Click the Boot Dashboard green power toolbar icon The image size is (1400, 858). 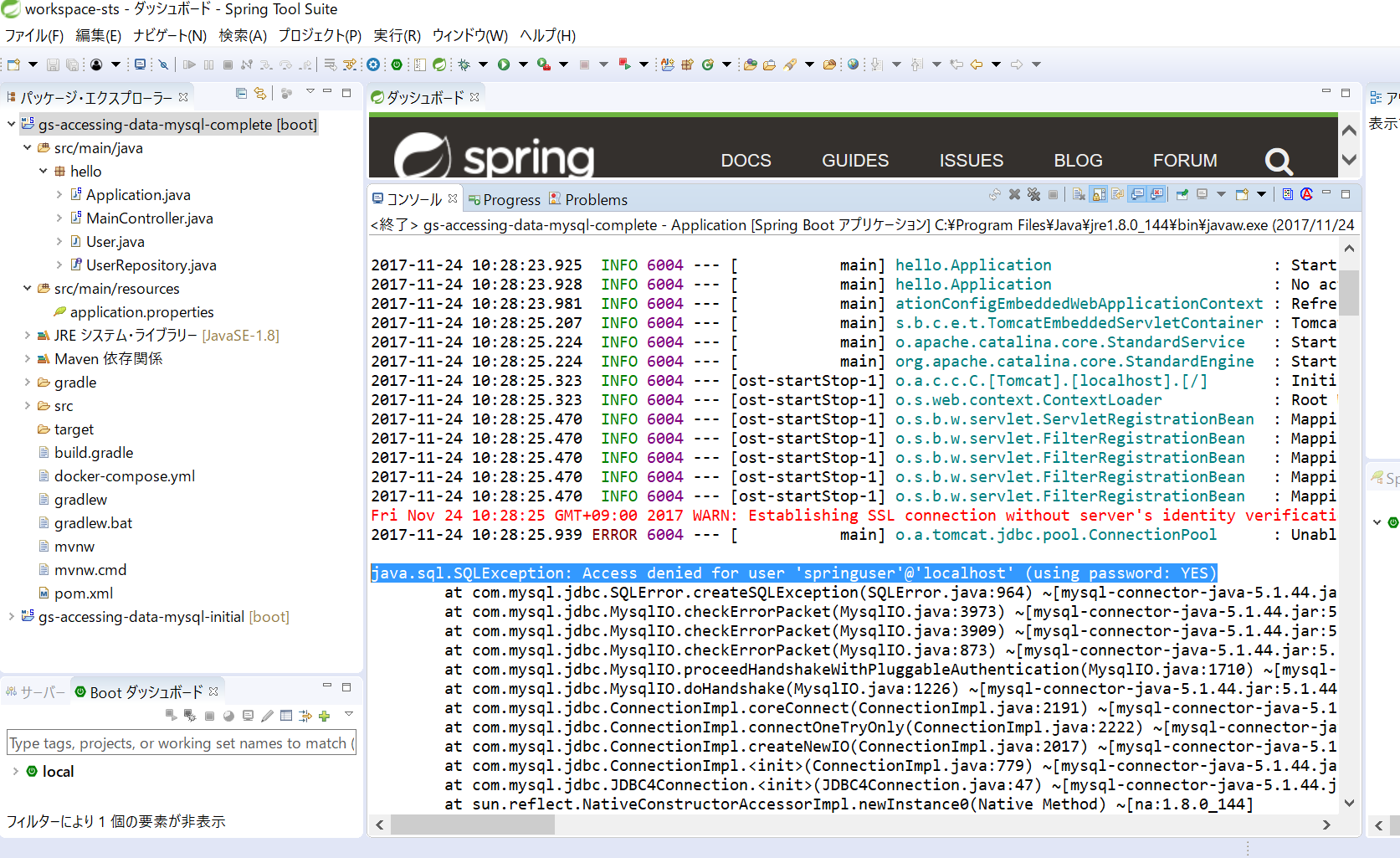[397, 64]
